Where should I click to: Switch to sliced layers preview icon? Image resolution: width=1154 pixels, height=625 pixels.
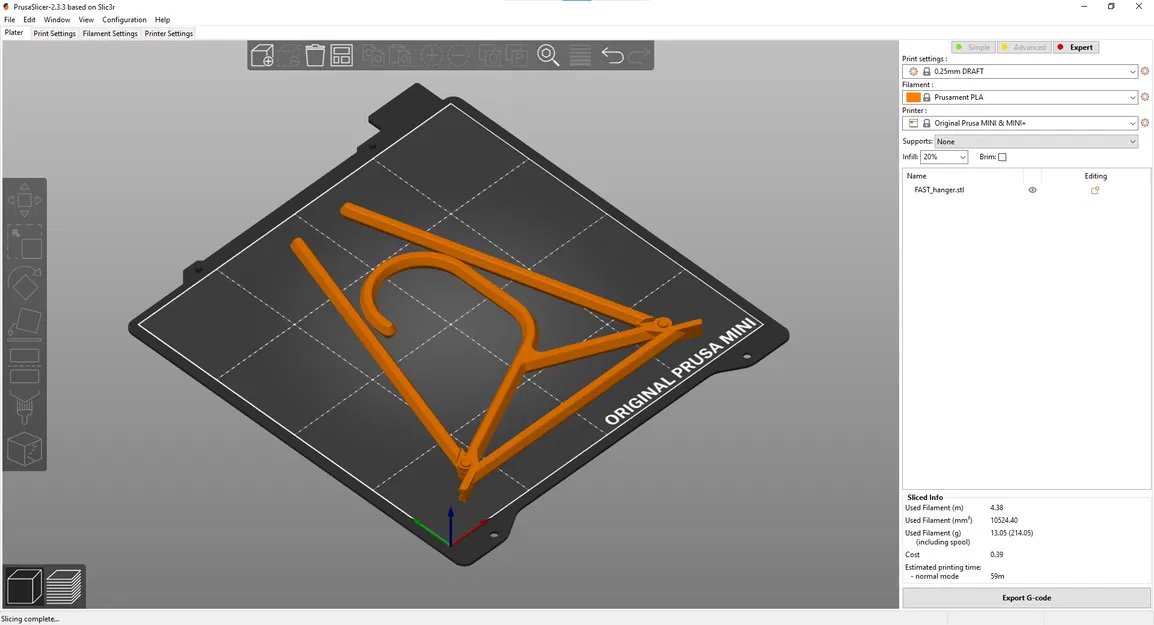[x=64, y=587]
